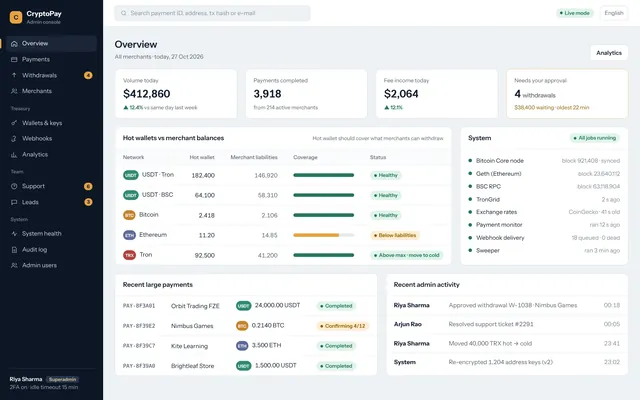This screenshot has width=640, height=400.
Task: Open the Volume today card
Action: coord(176,94)
